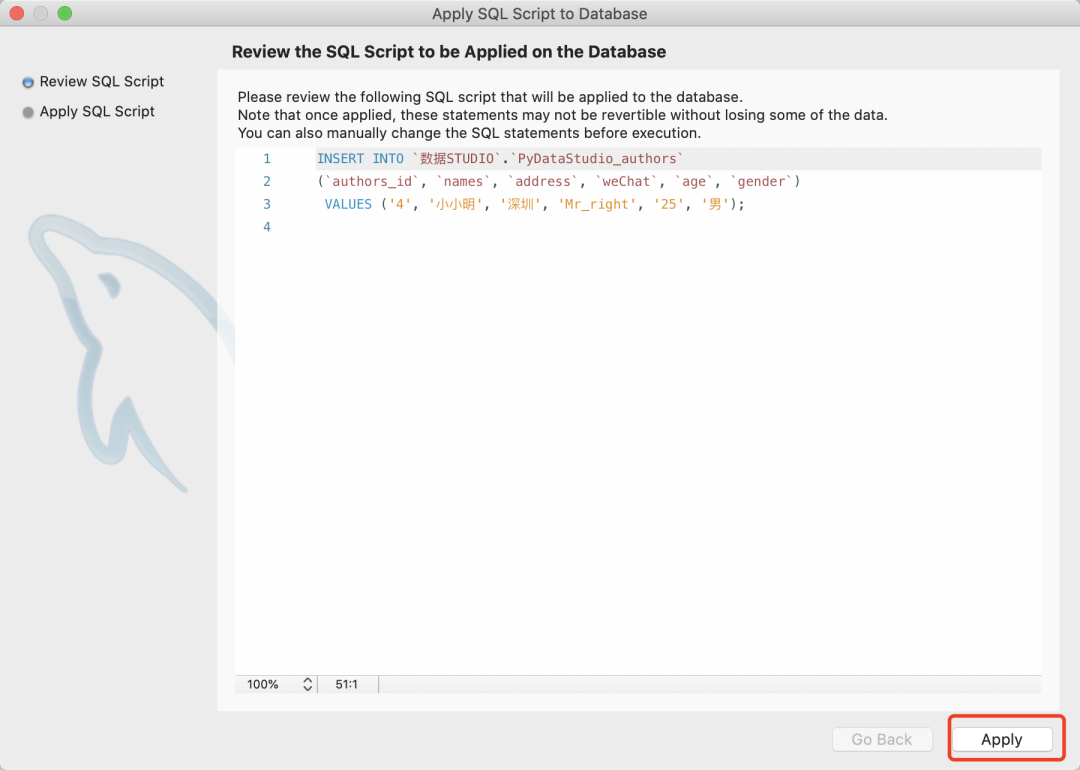The width and height of the screenshot is (1080, 770).
Task: Click the `PyDataStudio_authors` table name
Action: tap(596, 158)
